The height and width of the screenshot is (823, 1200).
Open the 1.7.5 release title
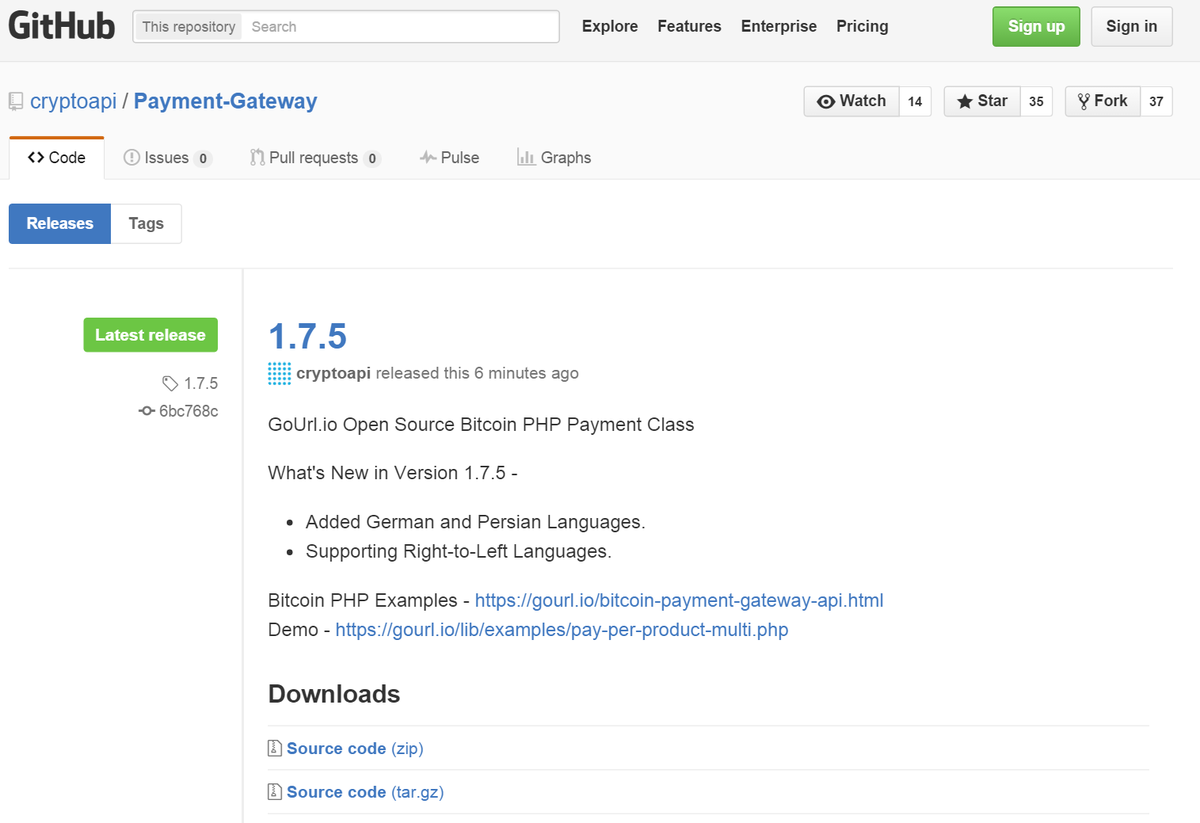[307, 336]
